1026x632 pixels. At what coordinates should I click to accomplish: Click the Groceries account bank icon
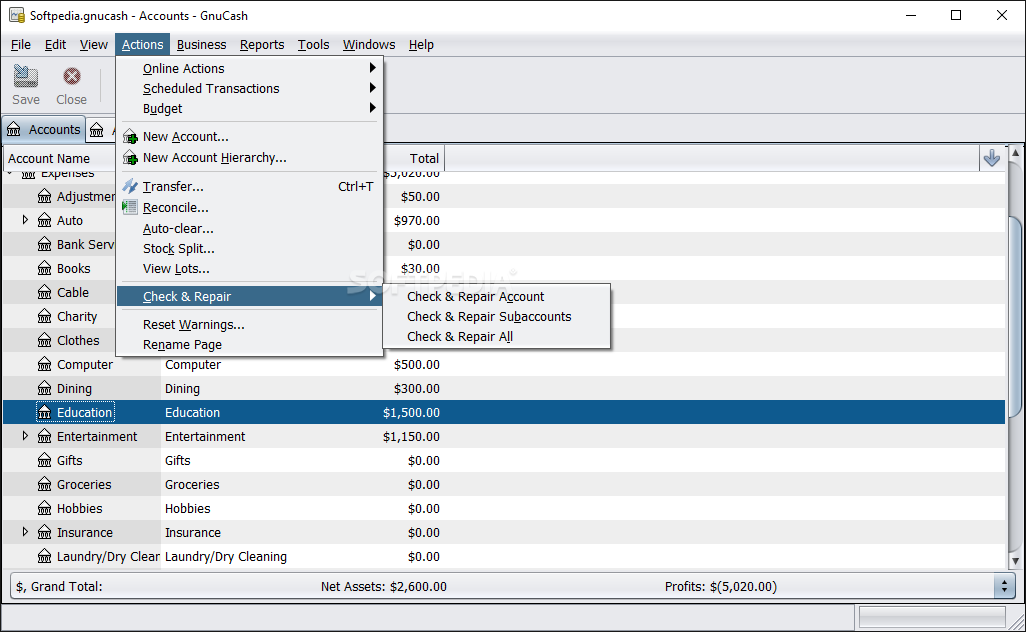[44, 485]
